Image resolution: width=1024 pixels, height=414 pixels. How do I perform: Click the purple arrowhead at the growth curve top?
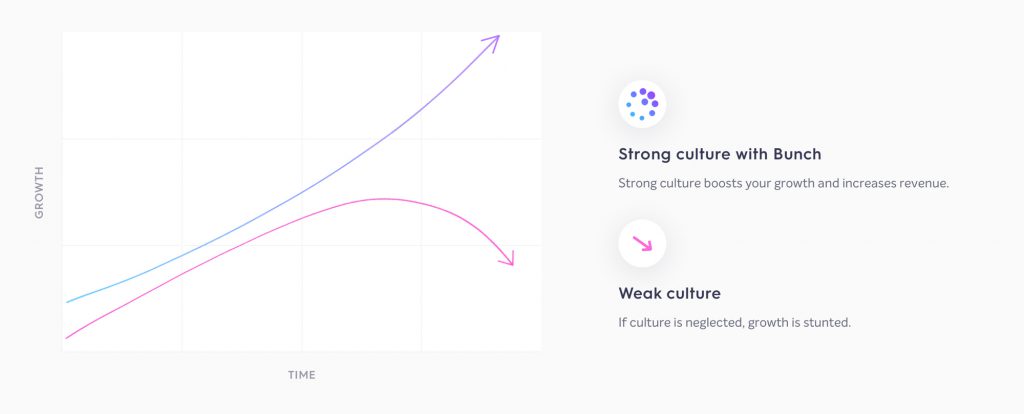pyautogui.click(x=491, y=42)
